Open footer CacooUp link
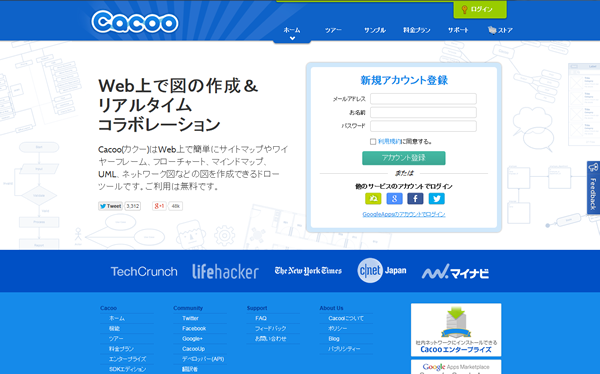The image size is (600, 374). click(x=193, y=349)
